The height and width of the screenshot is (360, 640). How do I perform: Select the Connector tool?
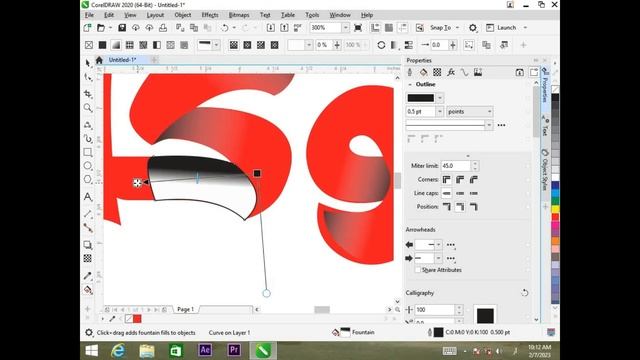point(88,228)
